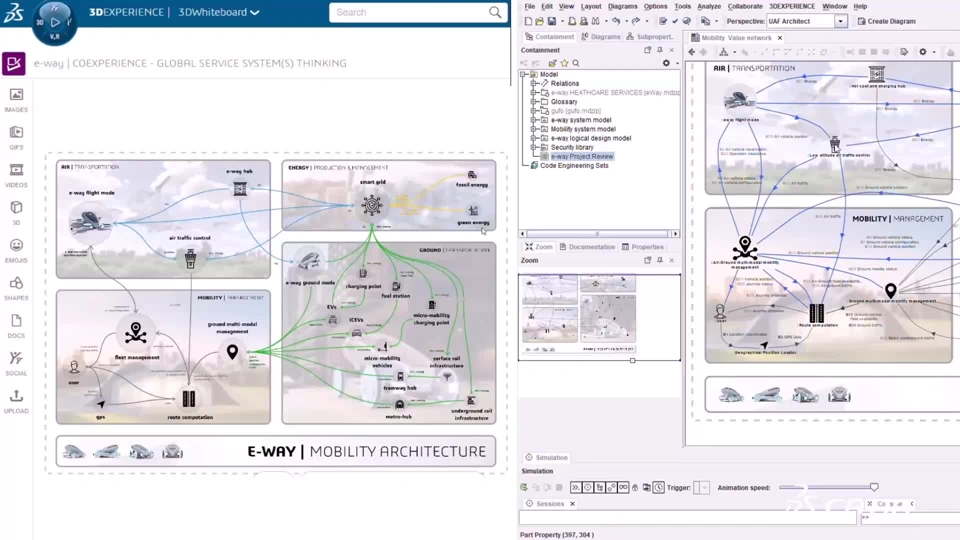Toggle the glasses-shaped simulation option button
960x540 pixels.
pyautogui.click(x=623, y=487)
